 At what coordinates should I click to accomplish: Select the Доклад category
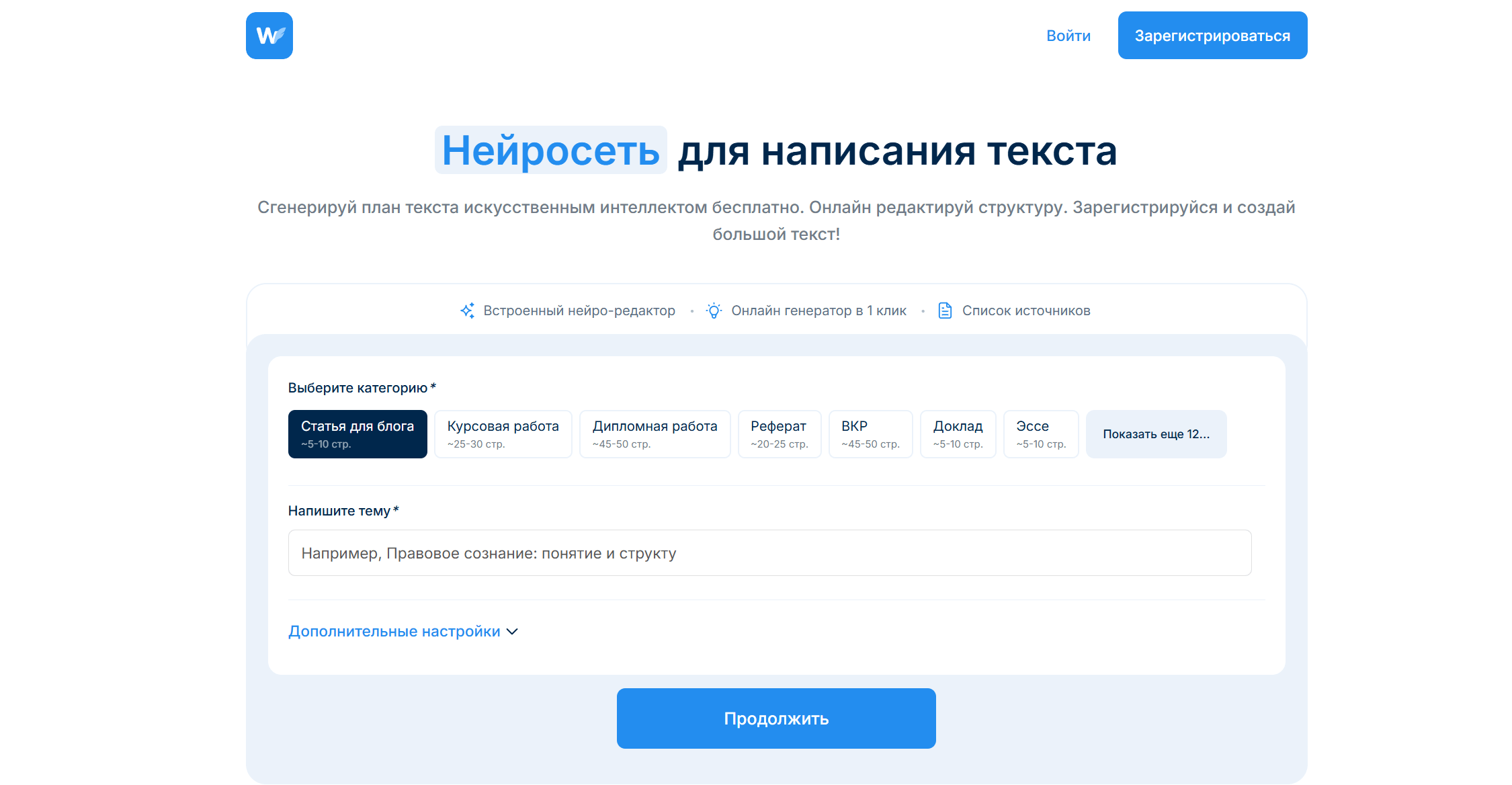tap(958, 434)
